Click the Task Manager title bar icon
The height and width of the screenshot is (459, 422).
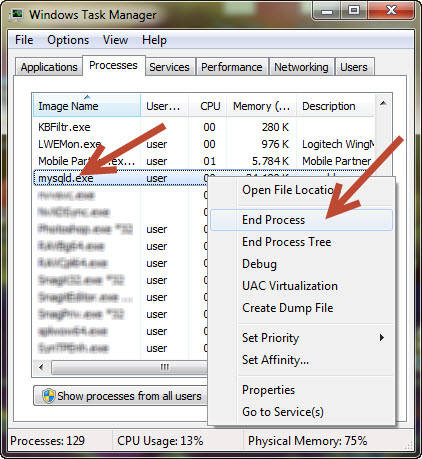pyautogui.click(x=16, y=15)
